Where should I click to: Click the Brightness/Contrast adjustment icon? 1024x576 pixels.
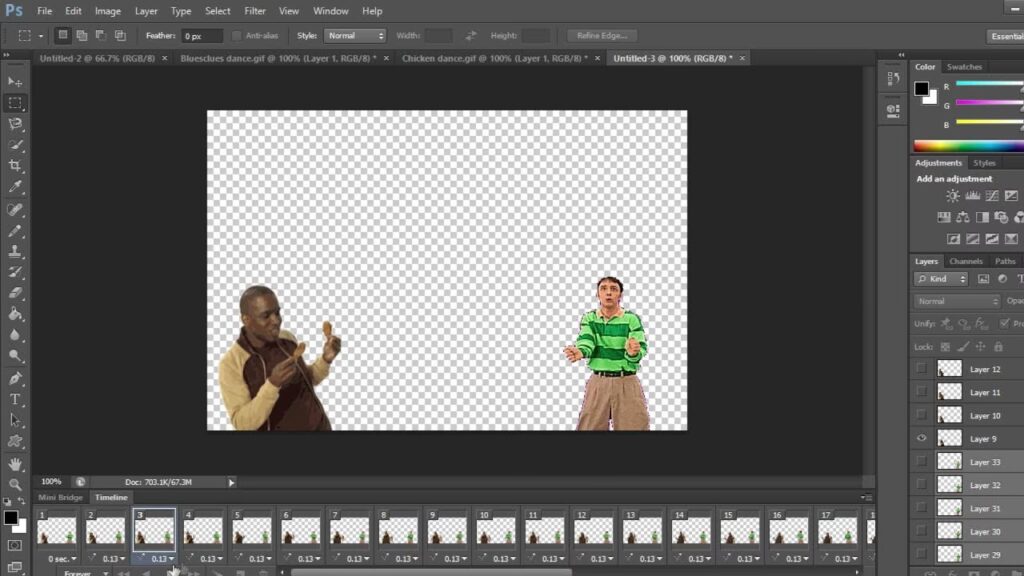click(x=953, y=197)
